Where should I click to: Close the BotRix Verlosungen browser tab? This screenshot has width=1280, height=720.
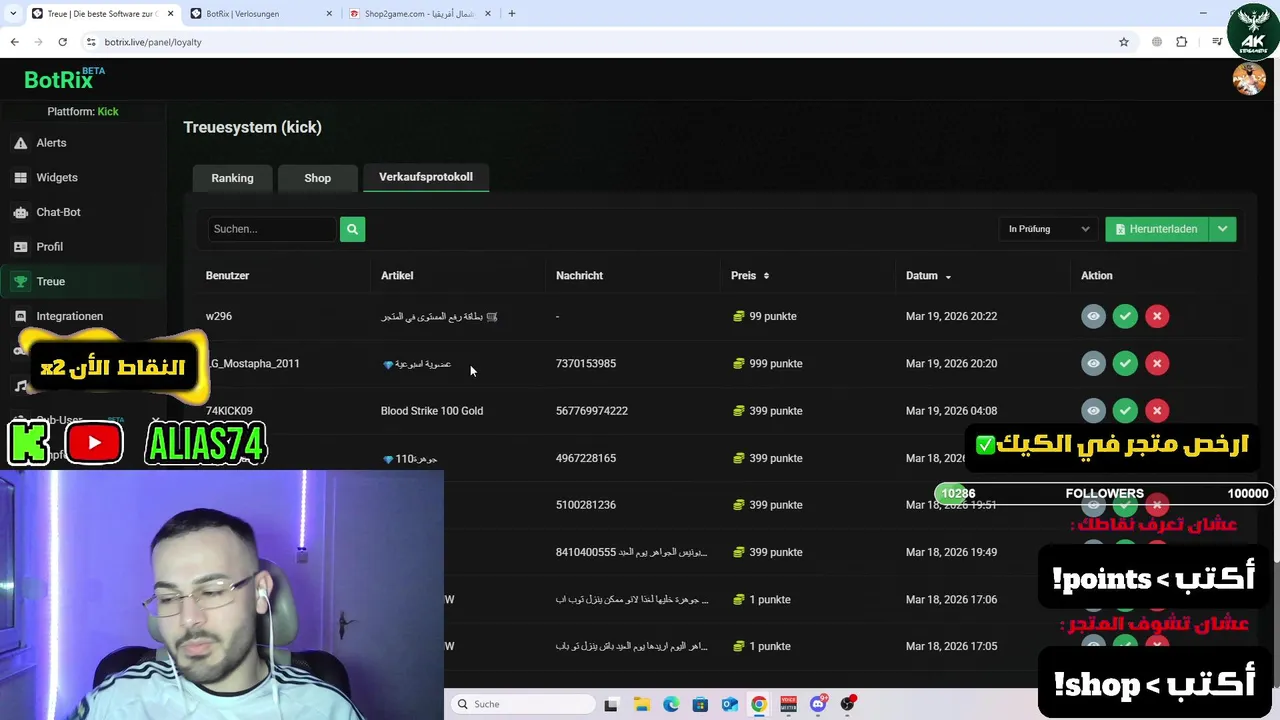pos(330,13)
